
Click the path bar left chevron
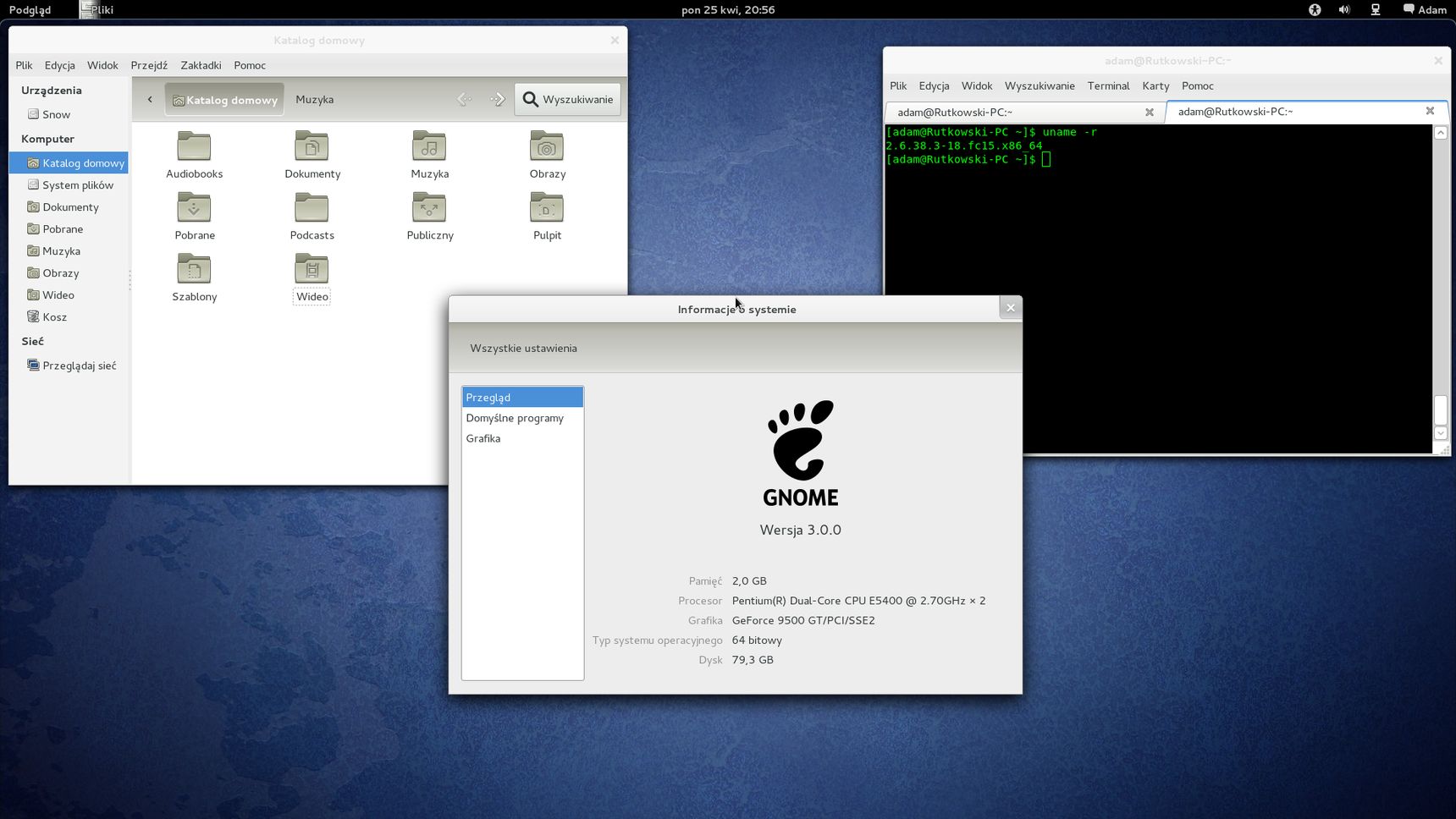(x=150, y=99)
